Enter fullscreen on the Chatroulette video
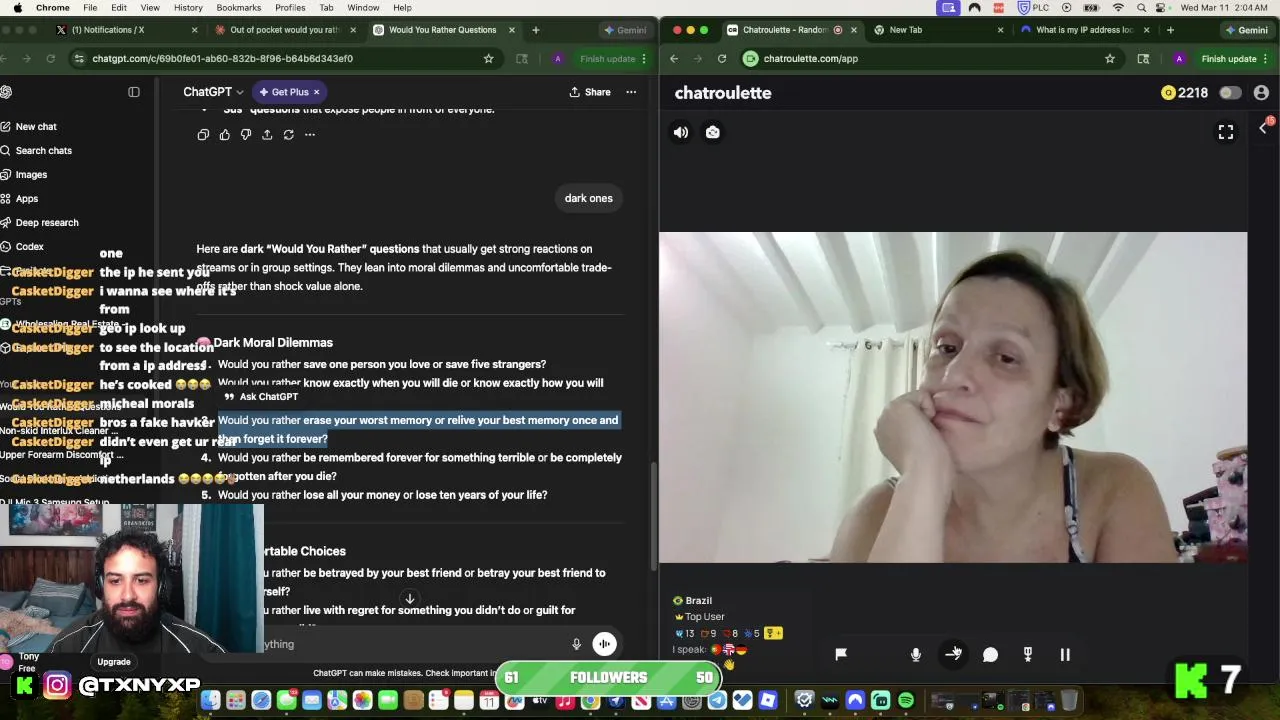Viewport: 1280px width, 720px height. point(1226,132)
